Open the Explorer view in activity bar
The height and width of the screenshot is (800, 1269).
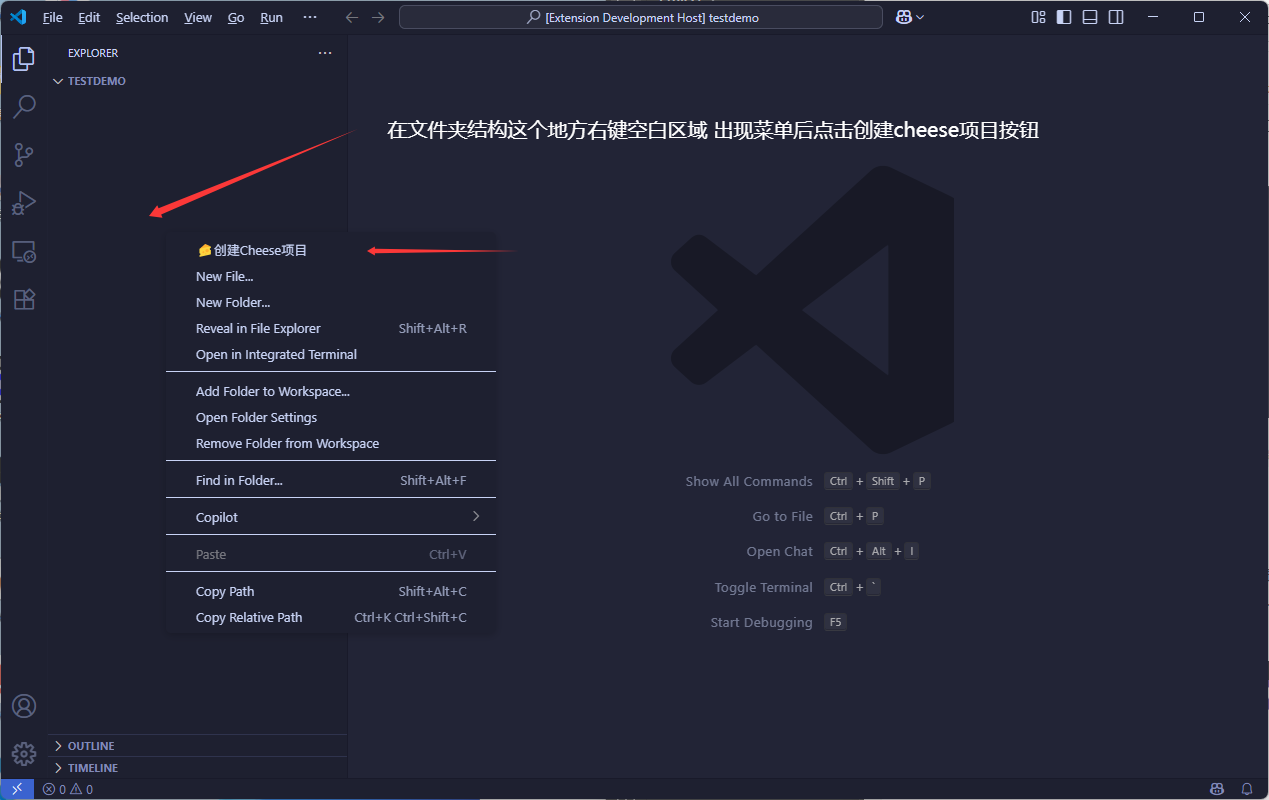[x=24, y=59]
